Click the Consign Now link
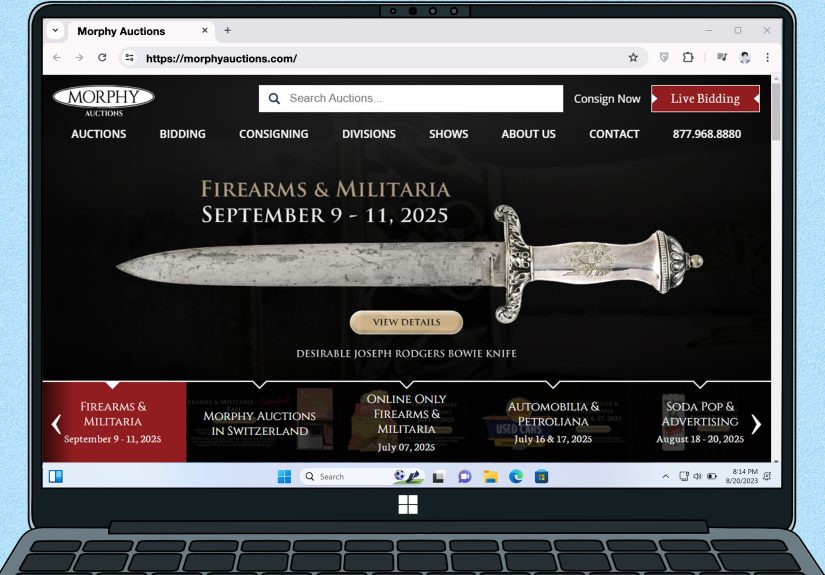 (x=607, y=99)
